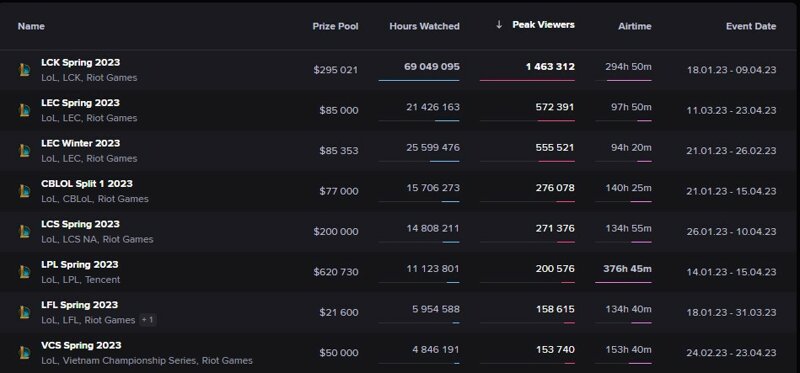Open the CBLOL Split 1 2023 event
The image size is (800, 373).
point(87,184)
